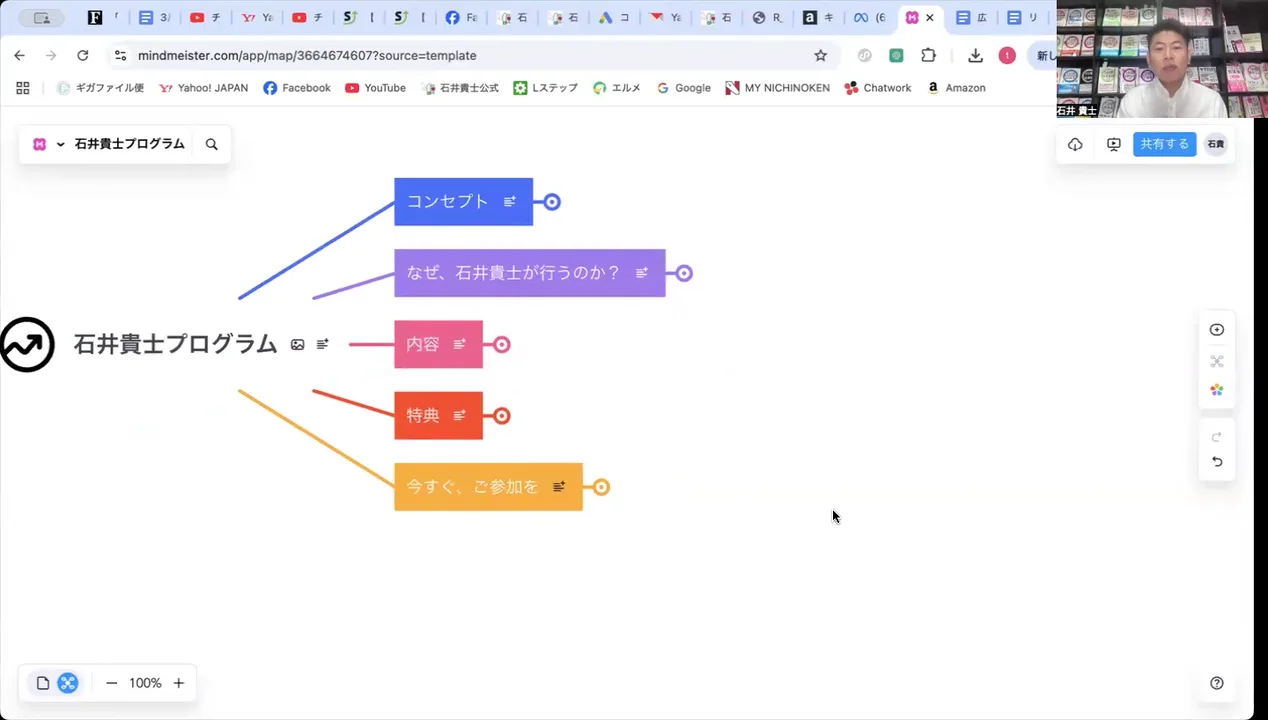Click the redo arrow icon
This screenshot has height=720, width=1268.
1217,437
